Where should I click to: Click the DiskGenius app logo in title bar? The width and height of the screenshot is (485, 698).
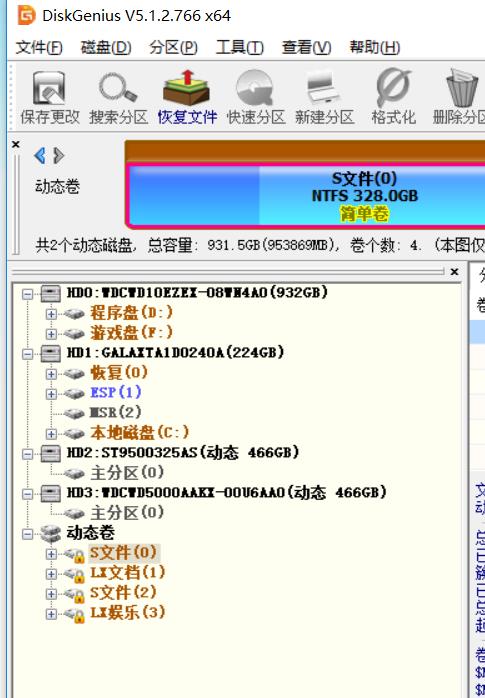click(26, 16)
